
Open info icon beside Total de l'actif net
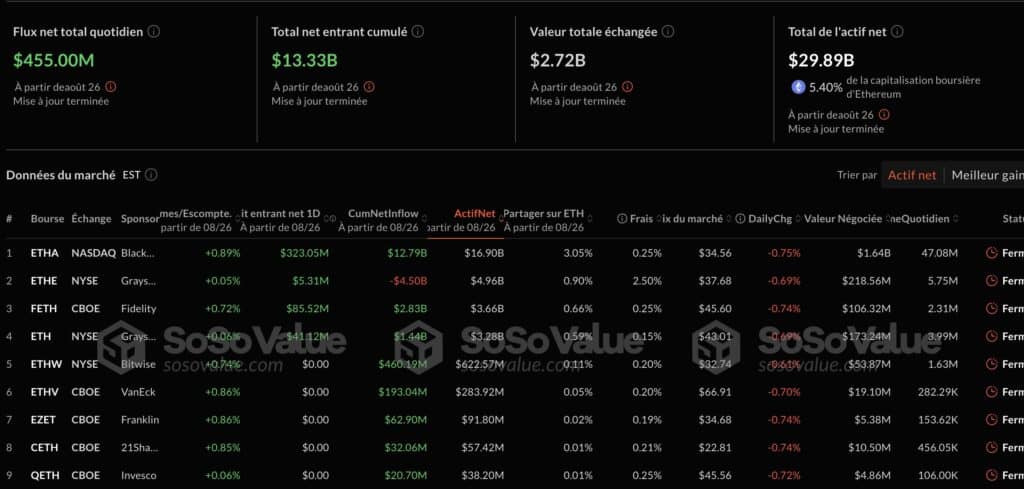(x=897, y=31)
